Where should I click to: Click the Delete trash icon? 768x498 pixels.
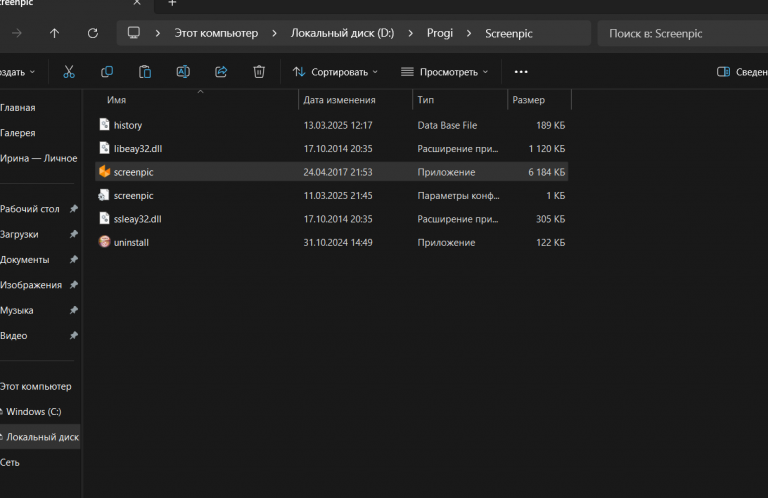click(259, 72)
